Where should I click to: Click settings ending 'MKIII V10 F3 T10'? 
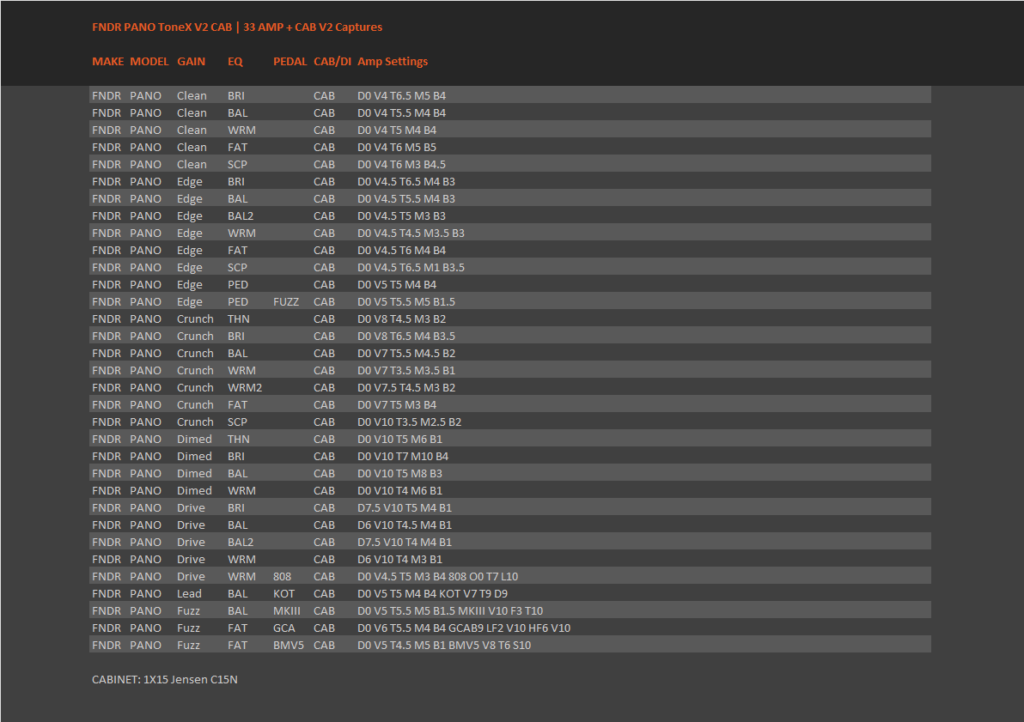click(x=450, y=612)
